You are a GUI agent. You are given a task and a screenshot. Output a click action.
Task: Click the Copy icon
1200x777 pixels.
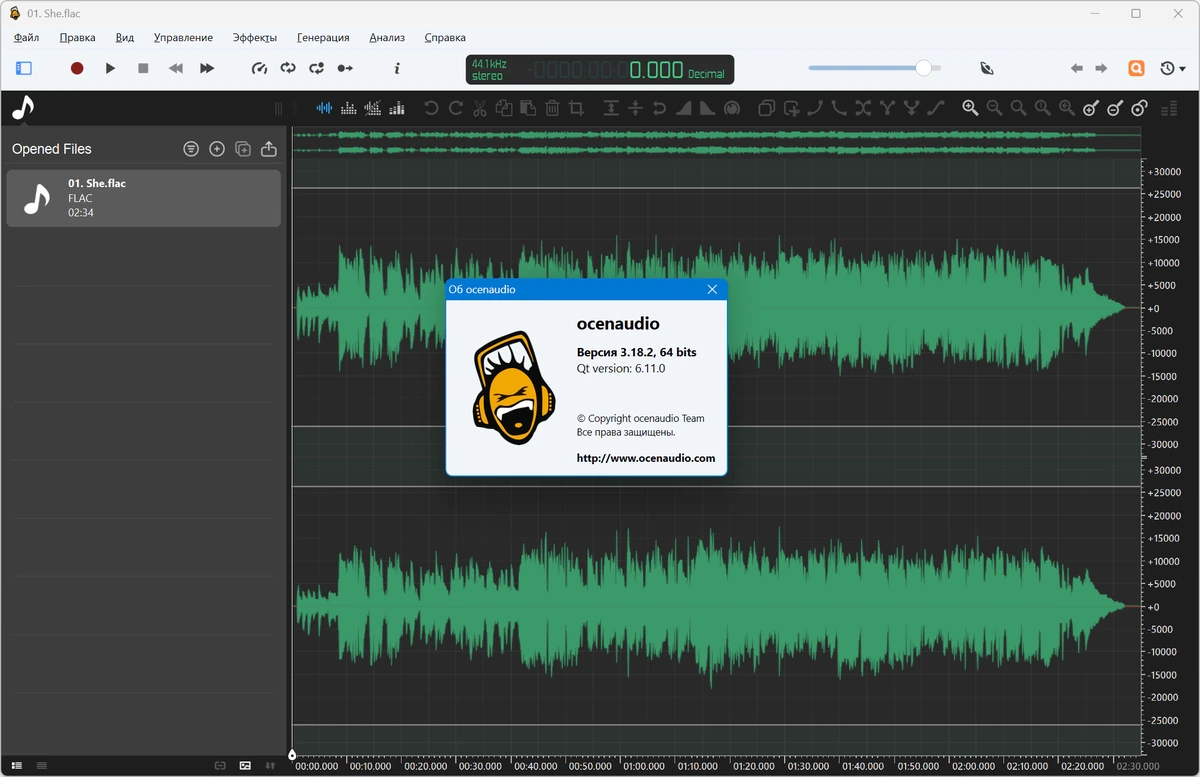pos(504,108)
